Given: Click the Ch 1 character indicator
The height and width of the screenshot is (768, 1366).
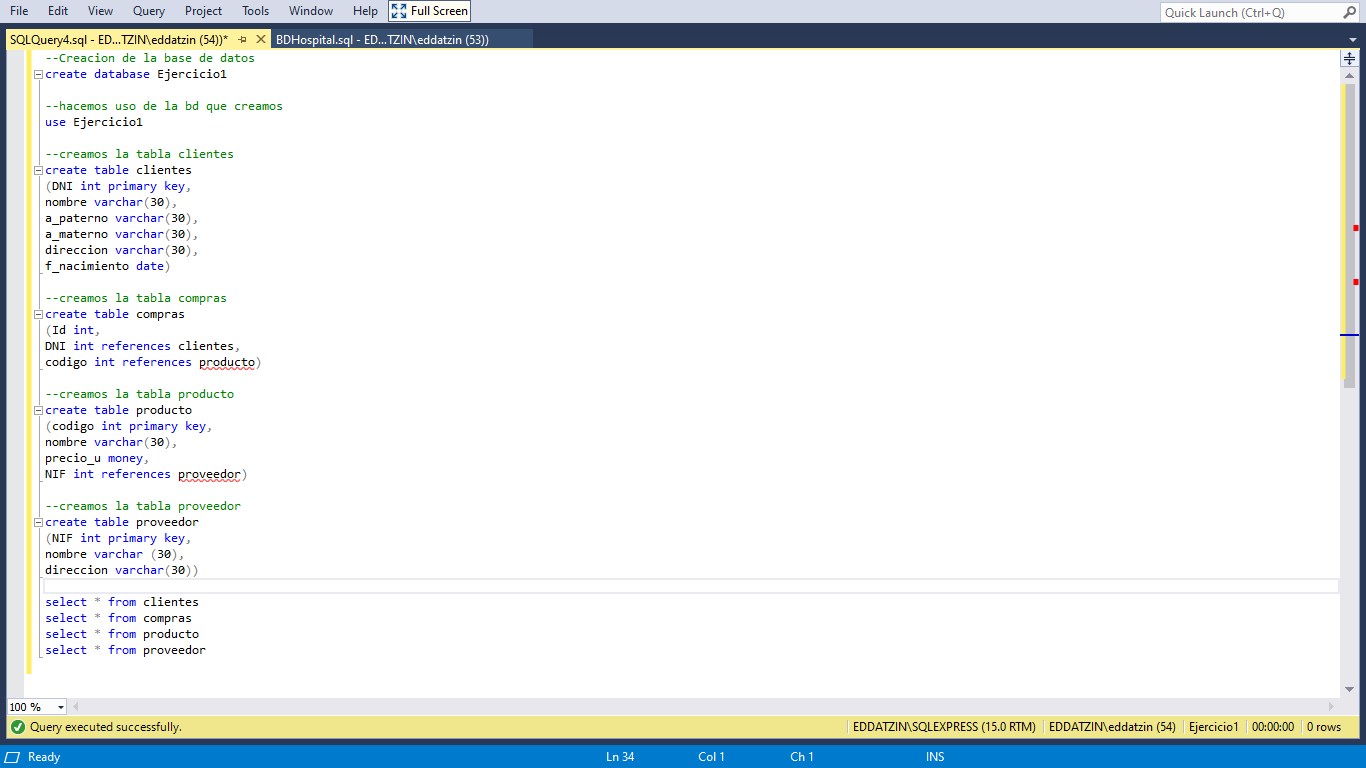Looking at the screenshot, I should [802, 757].
